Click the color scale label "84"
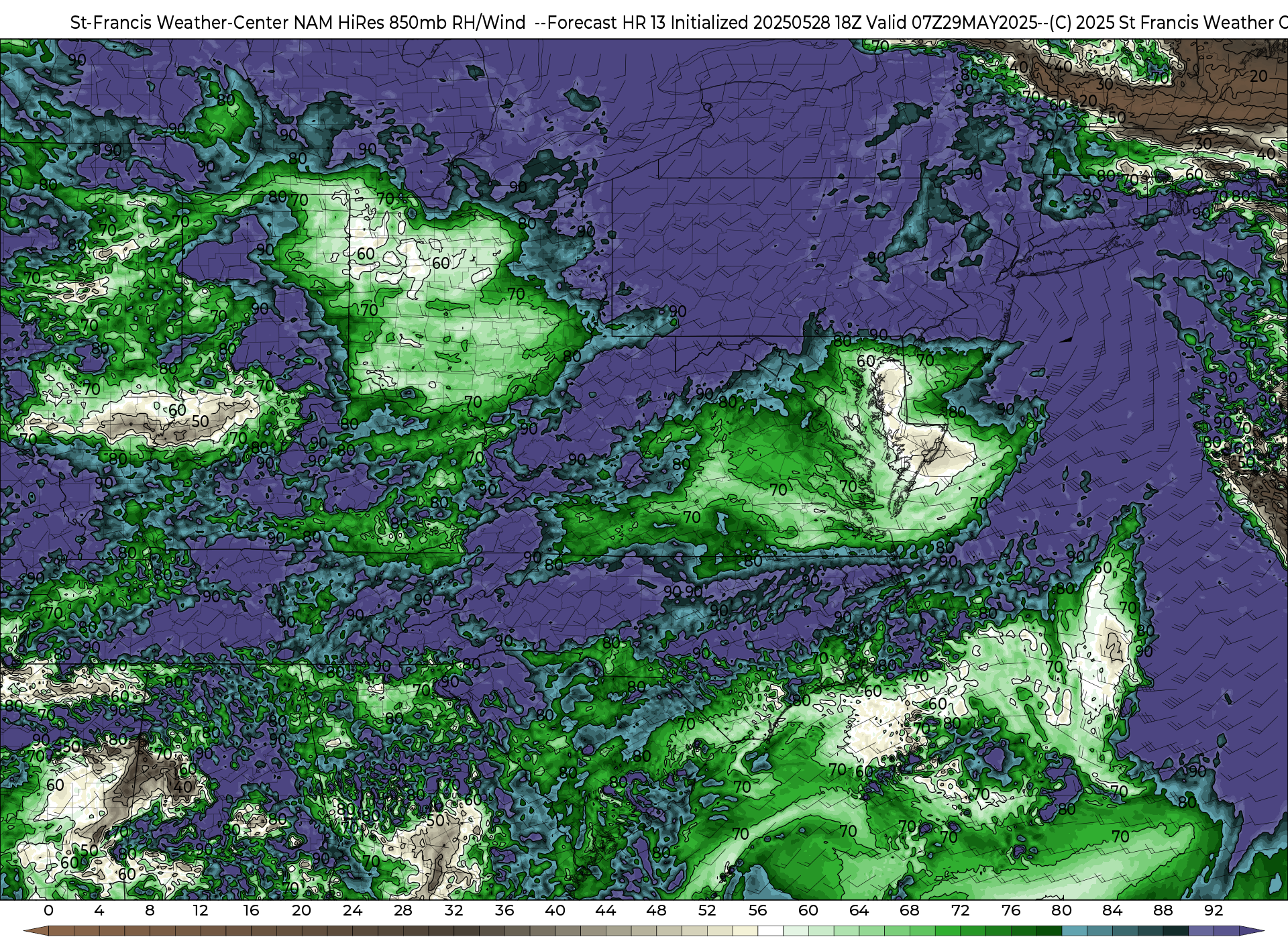Viewport: 1288px width, 939px height. (1112, 910)
